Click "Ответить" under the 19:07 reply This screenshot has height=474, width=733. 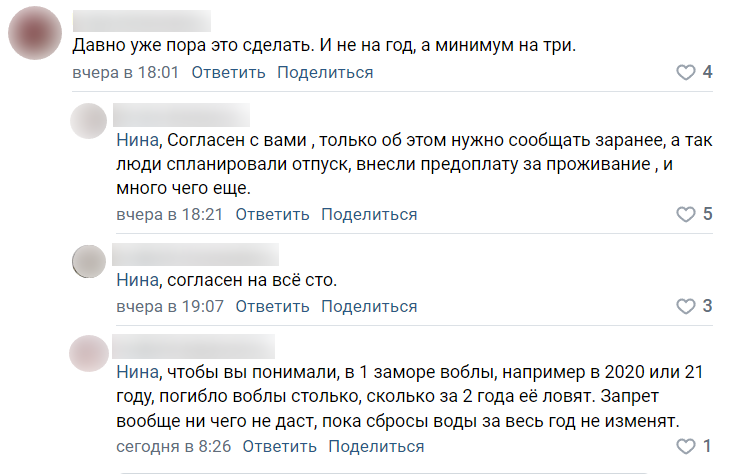click(x=272, y=306)
